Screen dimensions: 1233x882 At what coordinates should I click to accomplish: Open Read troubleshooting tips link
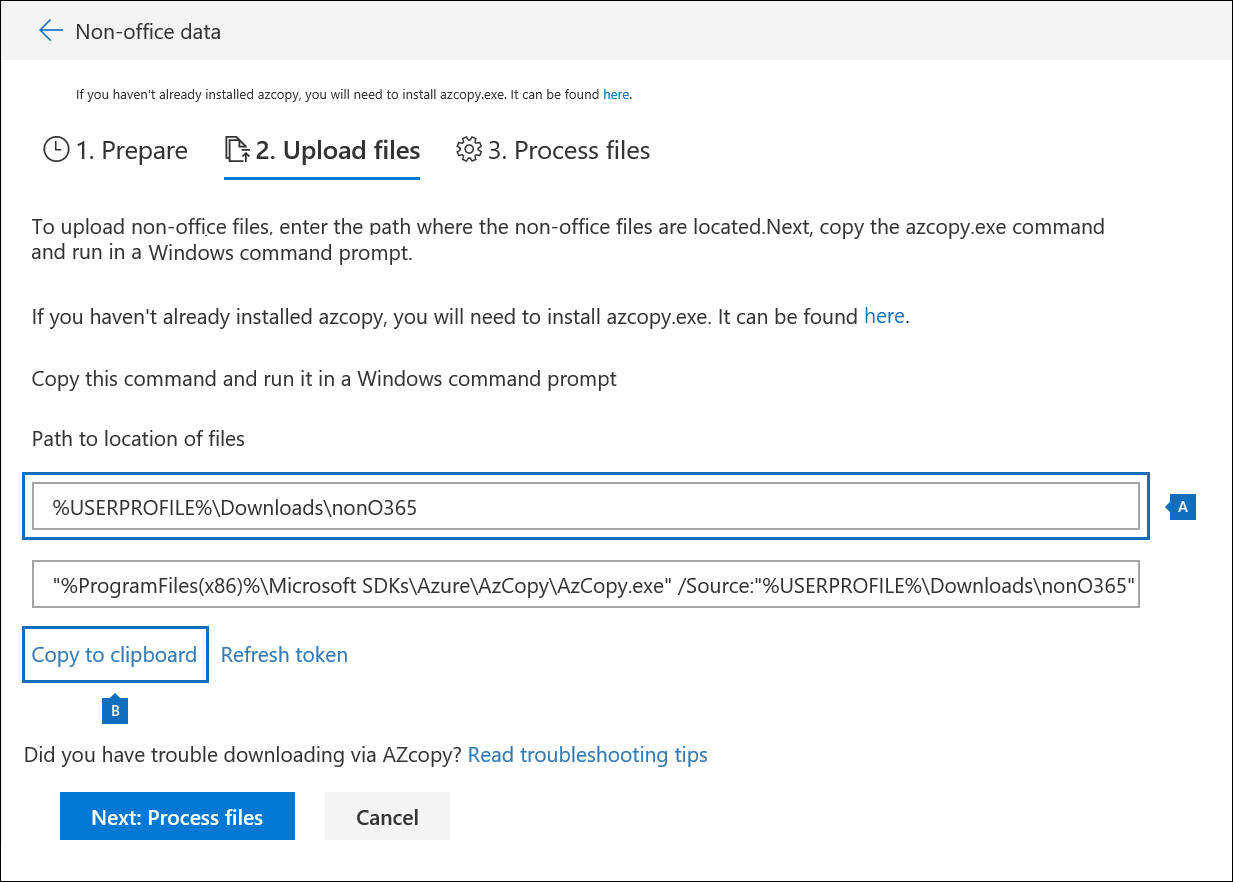pyautogui.click(x=587, y=755)
